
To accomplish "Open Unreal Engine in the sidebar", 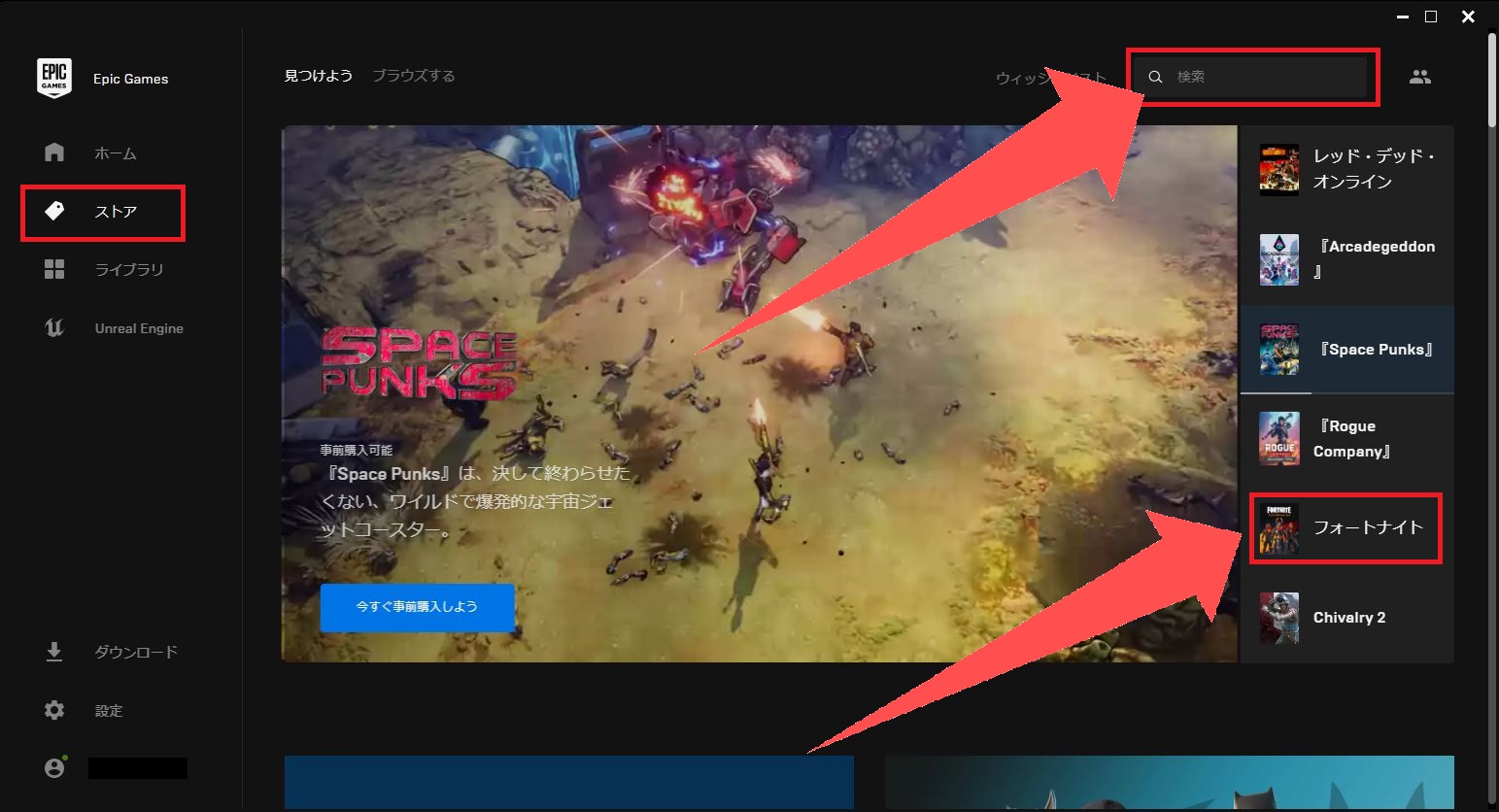I will tap(139, 328).
